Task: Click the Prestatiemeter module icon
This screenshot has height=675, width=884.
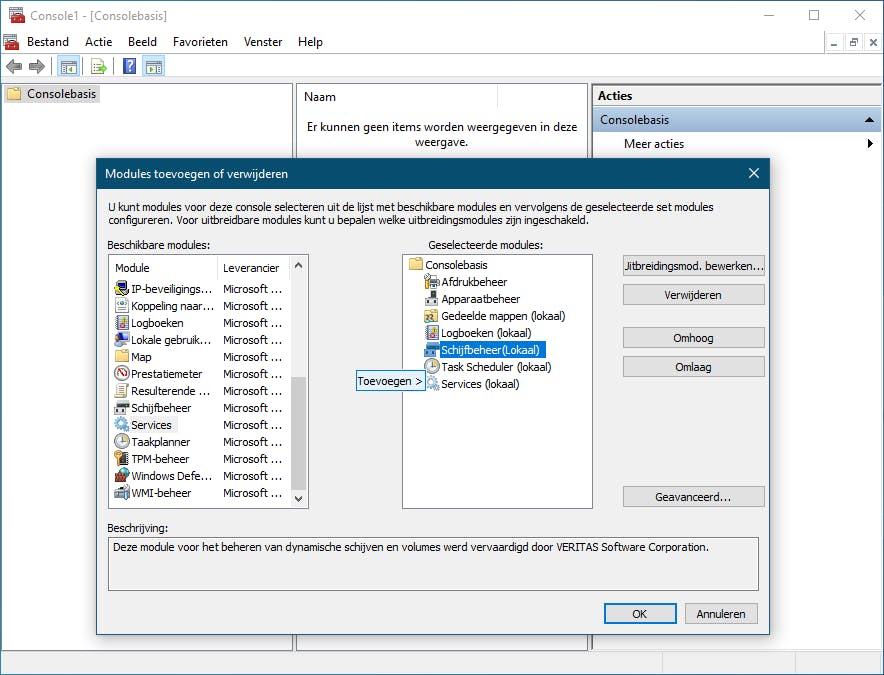Action: [122, 374]
